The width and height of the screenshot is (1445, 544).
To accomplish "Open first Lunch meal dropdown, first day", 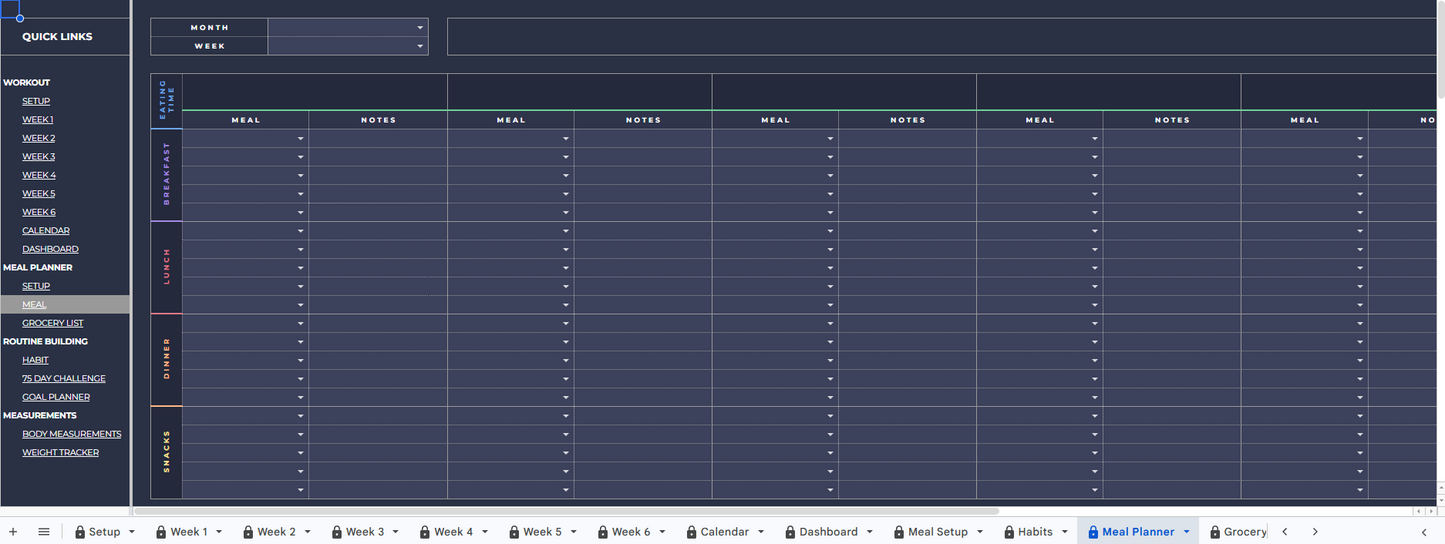I will (x=300, y=231).
